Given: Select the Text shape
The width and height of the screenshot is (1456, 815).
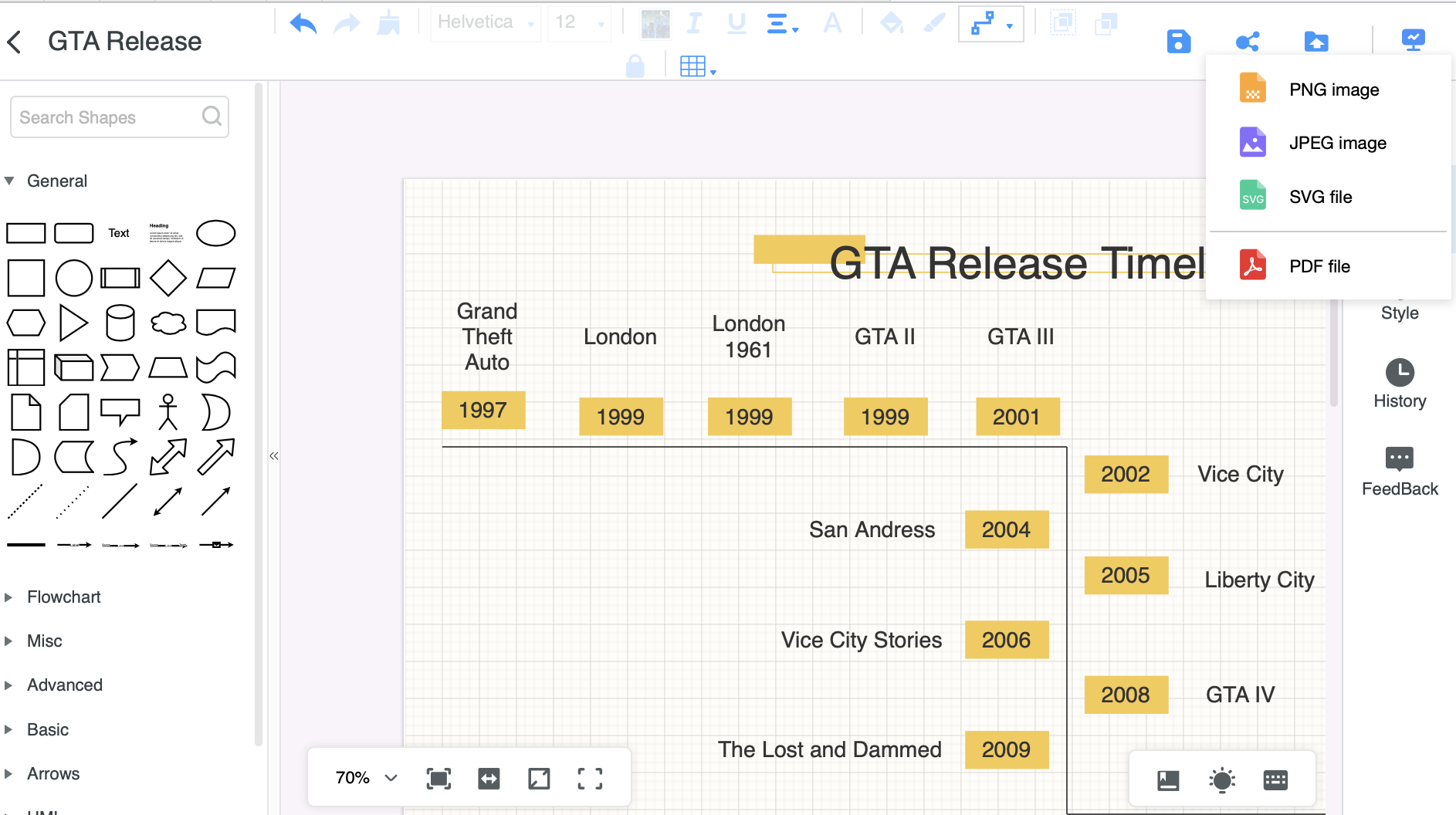Looking at the screenshot, I should point(119,233).
